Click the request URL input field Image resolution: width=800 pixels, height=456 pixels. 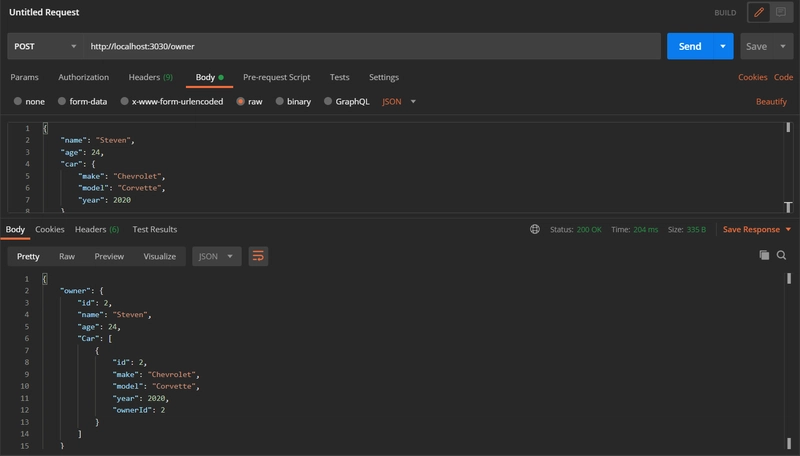[372, 46]
